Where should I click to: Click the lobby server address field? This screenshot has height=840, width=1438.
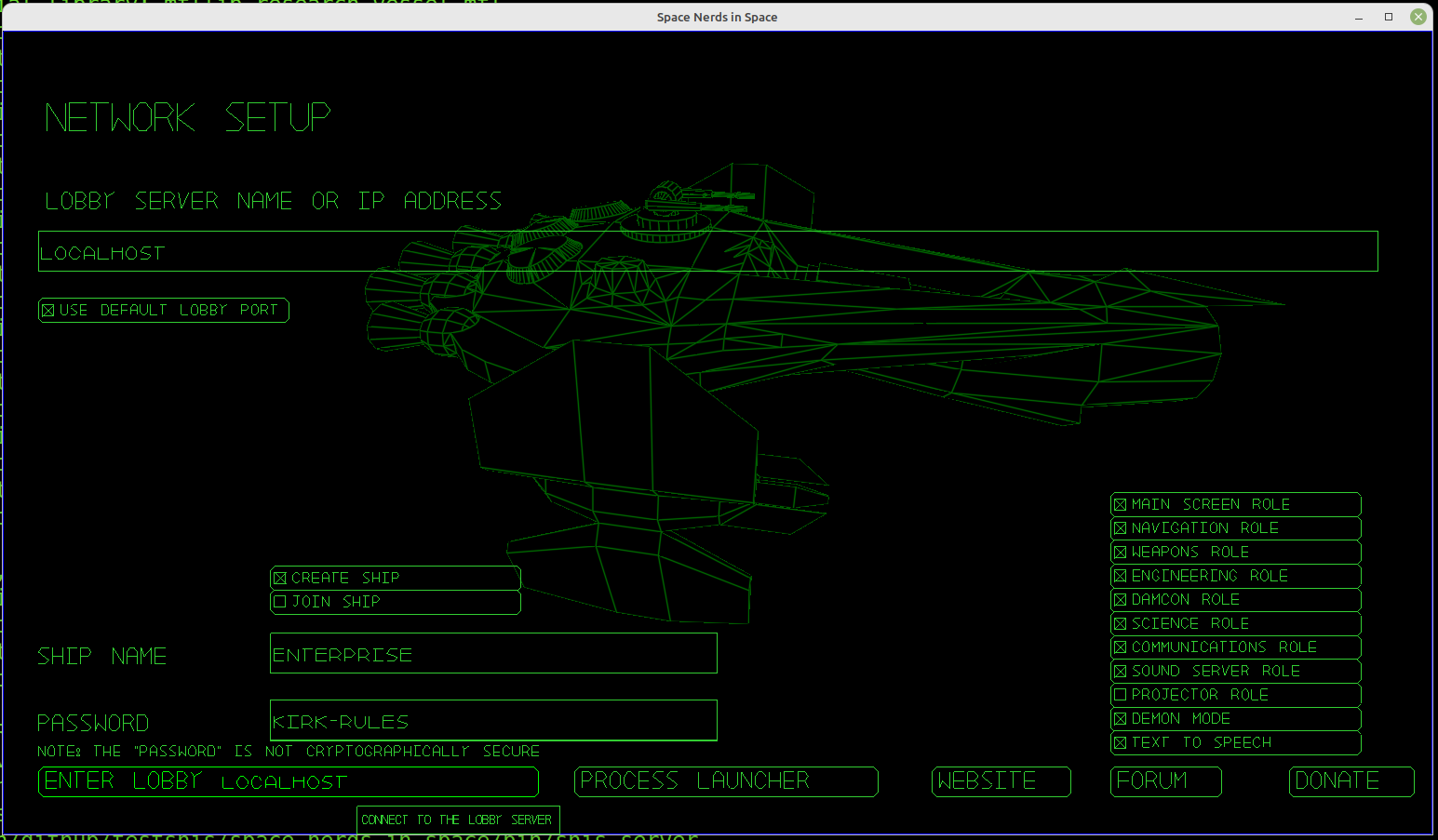click(707, 251)
